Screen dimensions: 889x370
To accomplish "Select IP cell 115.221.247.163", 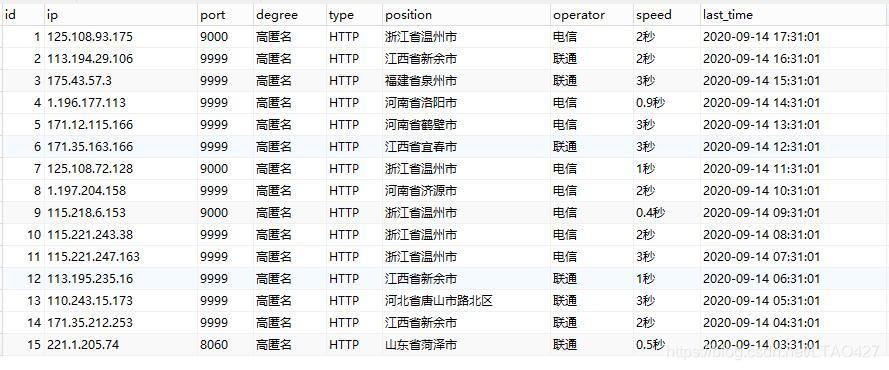I will point(93,257).
